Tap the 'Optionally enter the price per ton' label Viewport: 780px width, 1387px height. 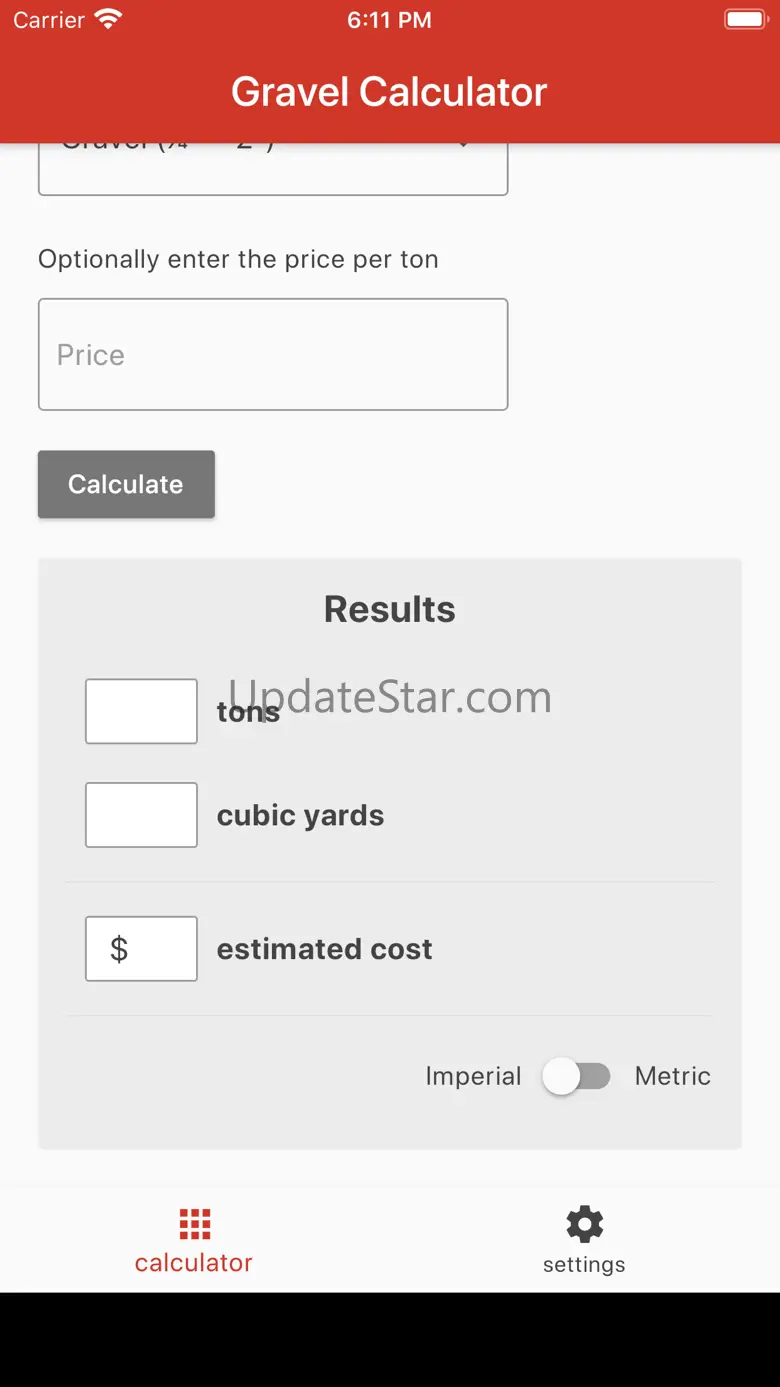point(238,259)
